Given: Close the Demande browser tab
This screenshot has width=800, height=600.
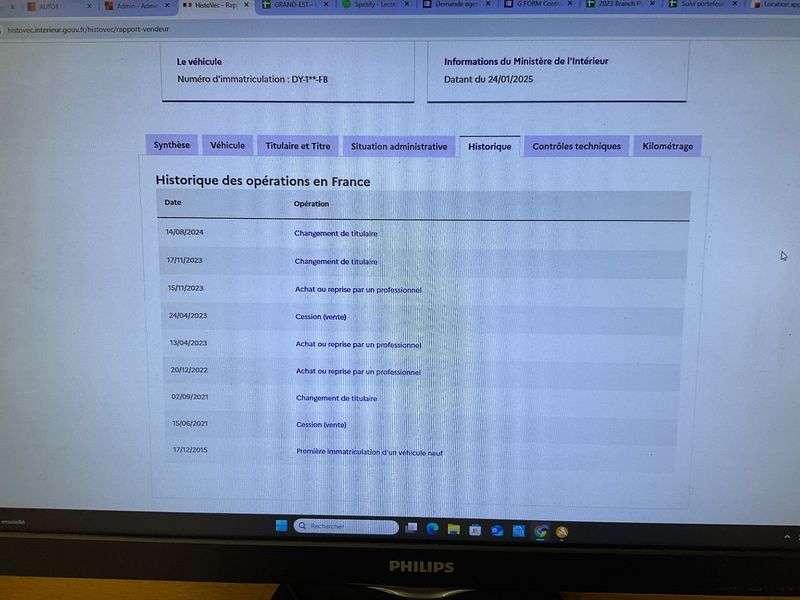Looking at the screenshot, I should click(488, 4).
